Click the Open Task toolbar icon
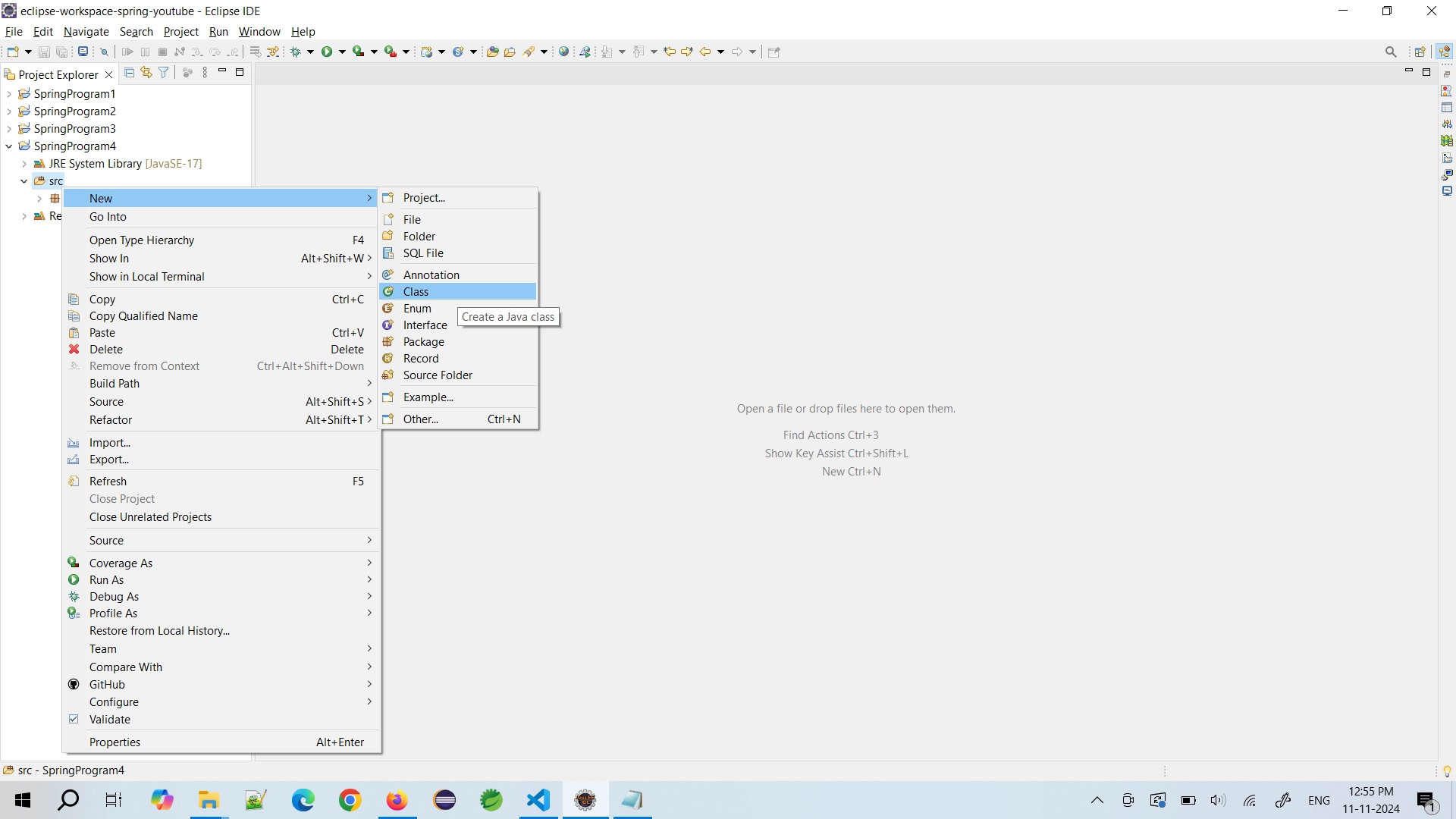The width and height of the screenshot is (1456, 819). pos(510,52)
